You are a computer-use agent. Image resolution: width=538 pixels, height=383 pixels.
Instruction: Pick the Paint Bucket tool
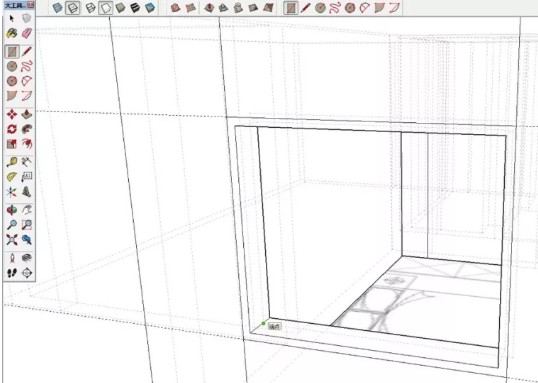[12, 33]
